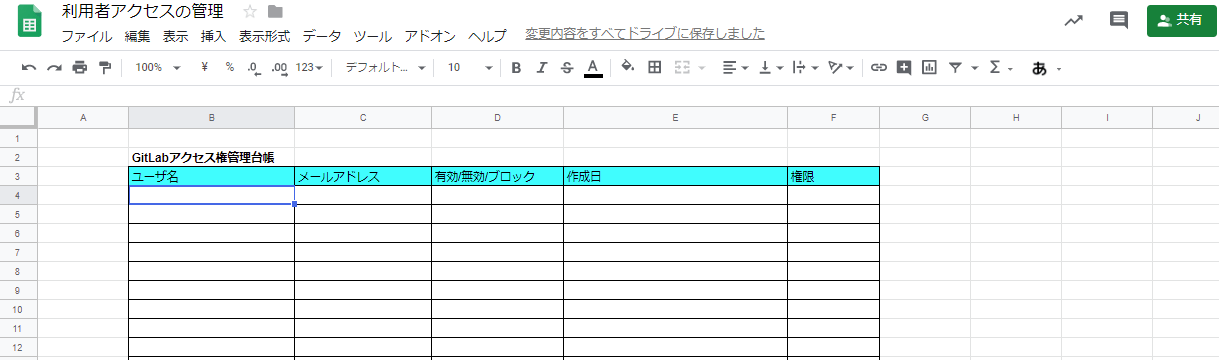Insert a chart using the chart icon
The width and height of the screenshot is (1219, 360).
(x=929, y=68)
